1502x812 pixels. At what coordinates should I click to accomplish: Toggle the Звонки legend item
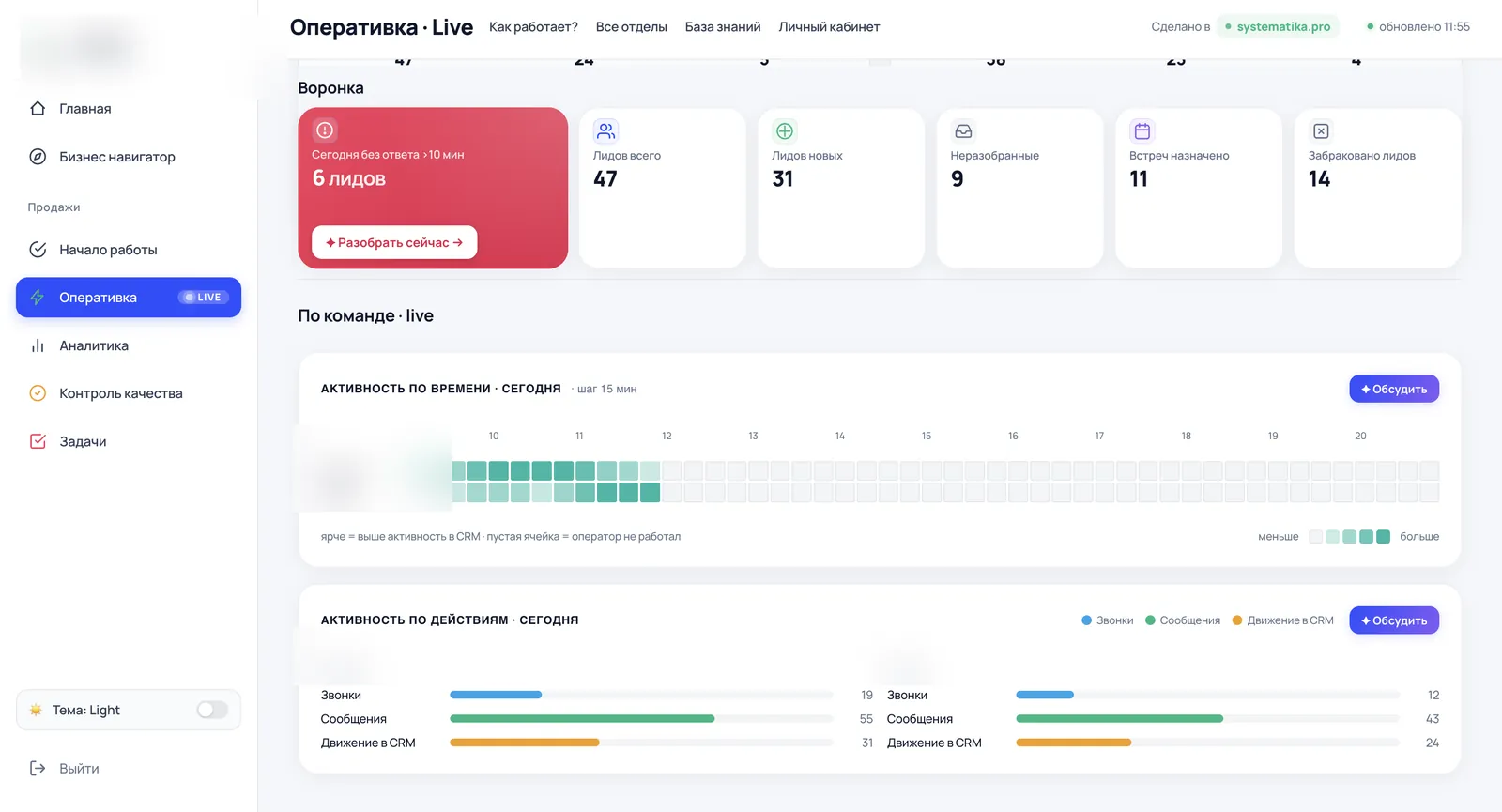click(1108, 620)
